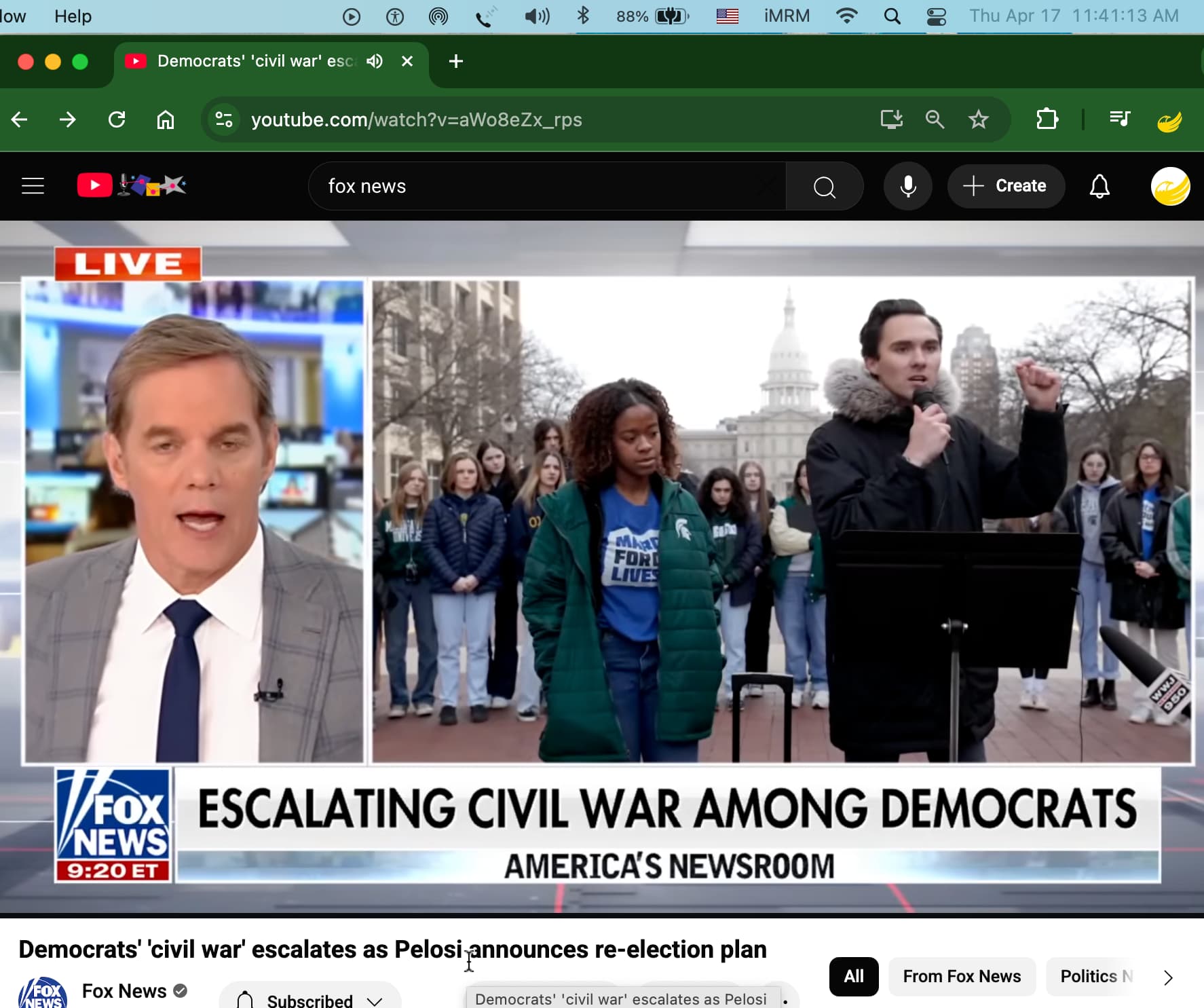The width and height of the screenshot is (1204, 1008).
Task: Open YouTube notifications bell
Action: click(1099, 186)
